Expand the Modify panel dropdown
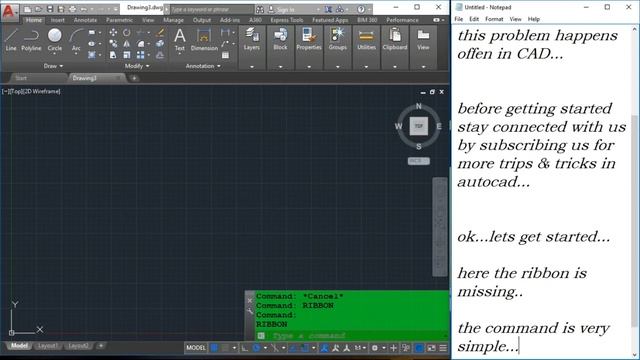 (137, 66)
